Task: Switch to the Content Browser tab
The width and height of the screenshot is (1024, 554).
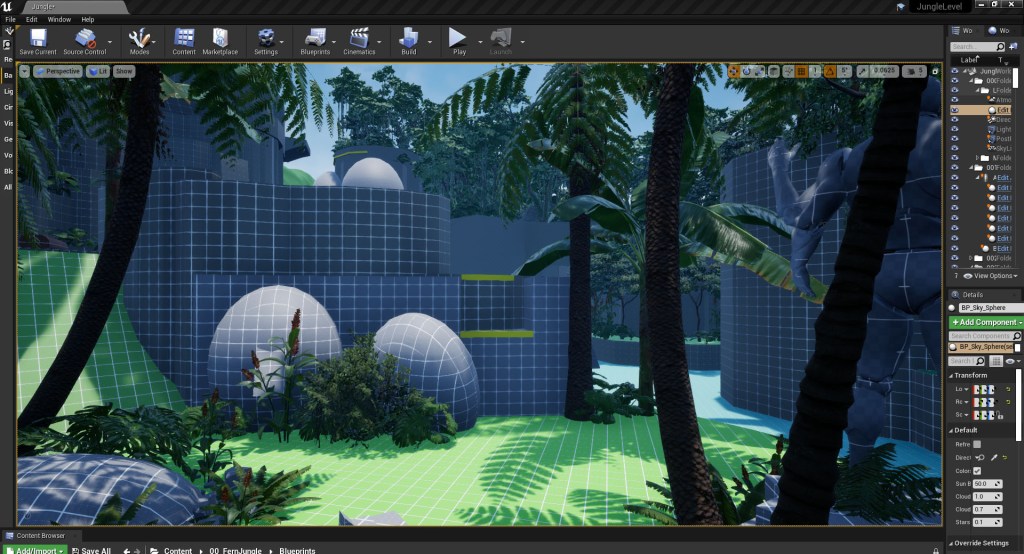Action: pyautogui.click(x=38, y=536)
